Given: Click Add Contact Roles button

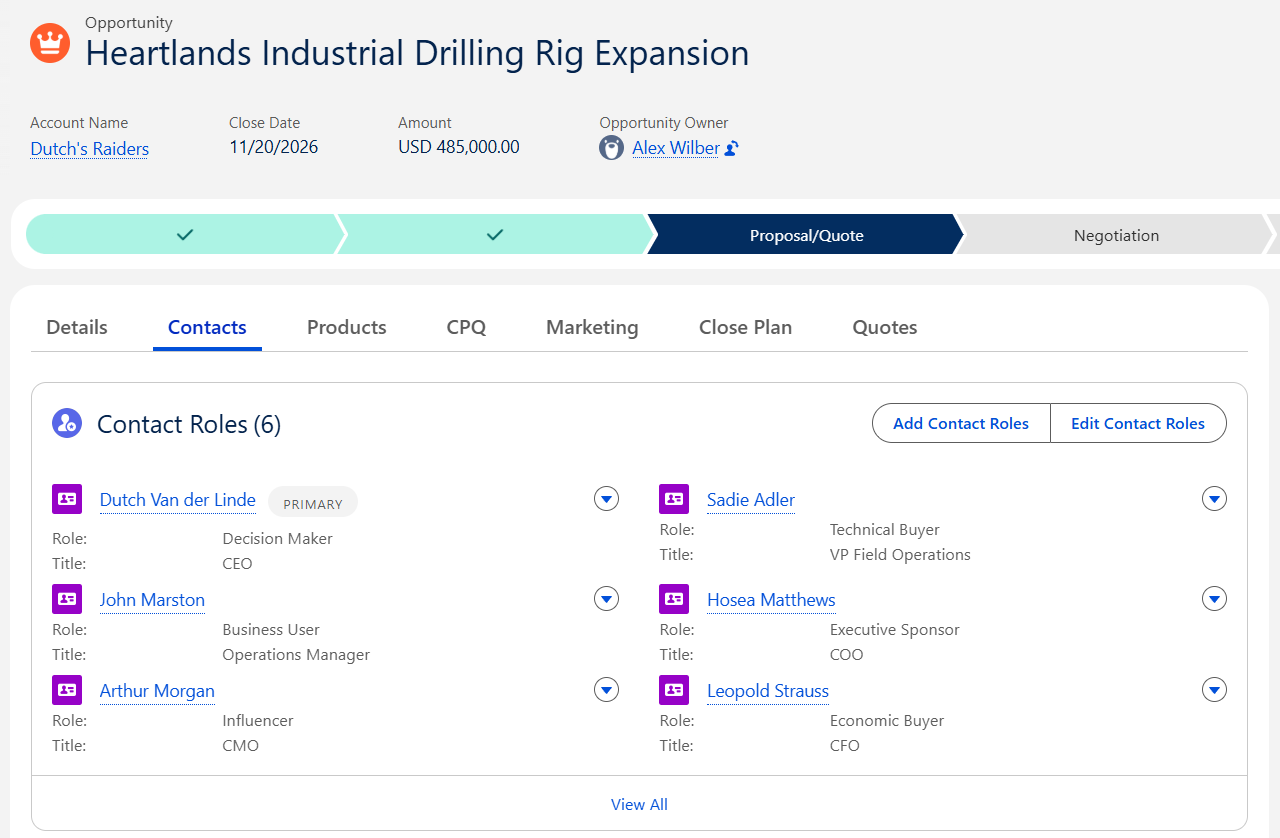Looking at the screenshot, I should (961, 423).
